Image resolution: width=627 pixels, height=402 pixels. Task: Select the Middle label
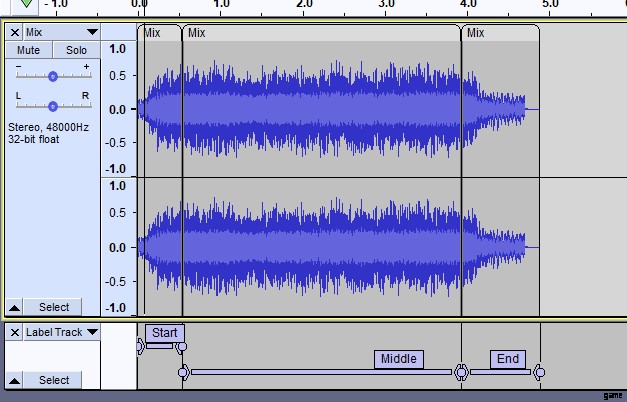pos(399,359)
